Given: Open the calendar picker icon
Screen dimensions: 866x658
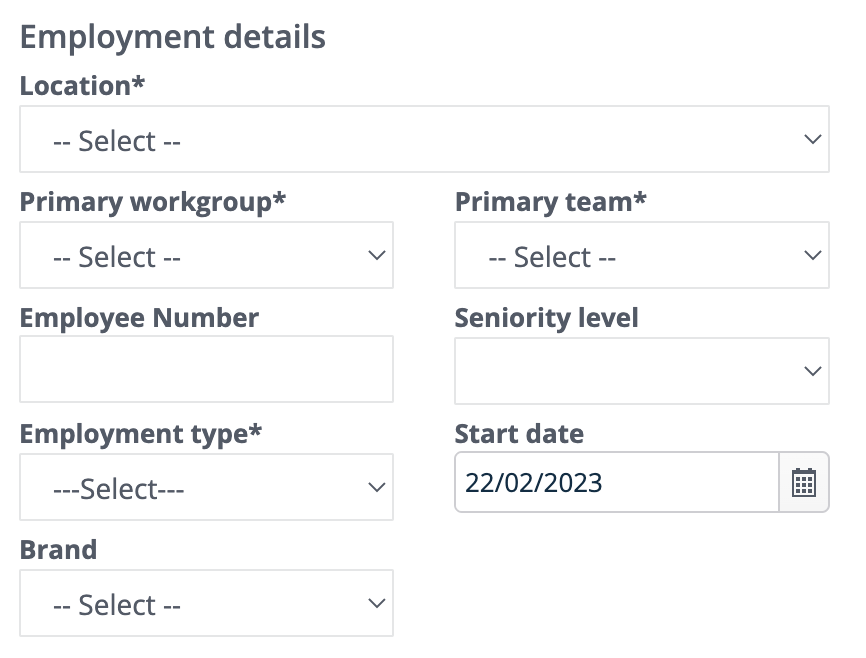Looking at the screenshot, I should [804, 482].
